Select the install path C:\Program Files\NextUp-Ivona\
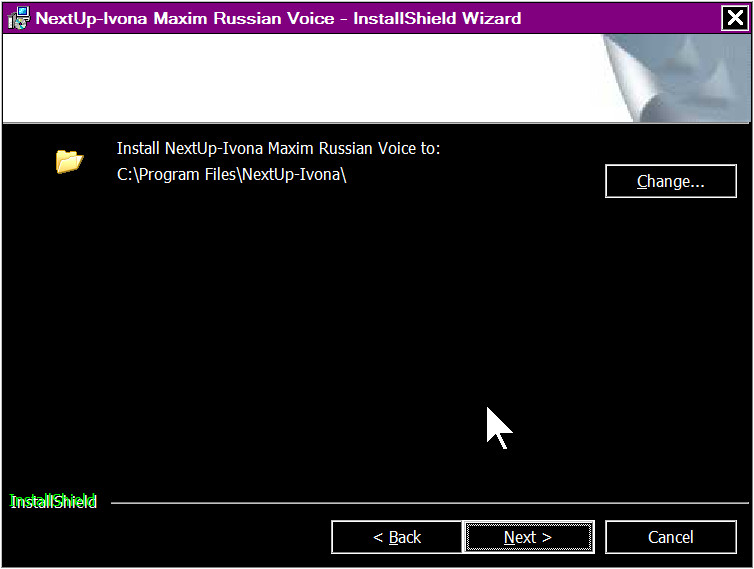This screenshot has width=754, height=569. click(231, 174)
